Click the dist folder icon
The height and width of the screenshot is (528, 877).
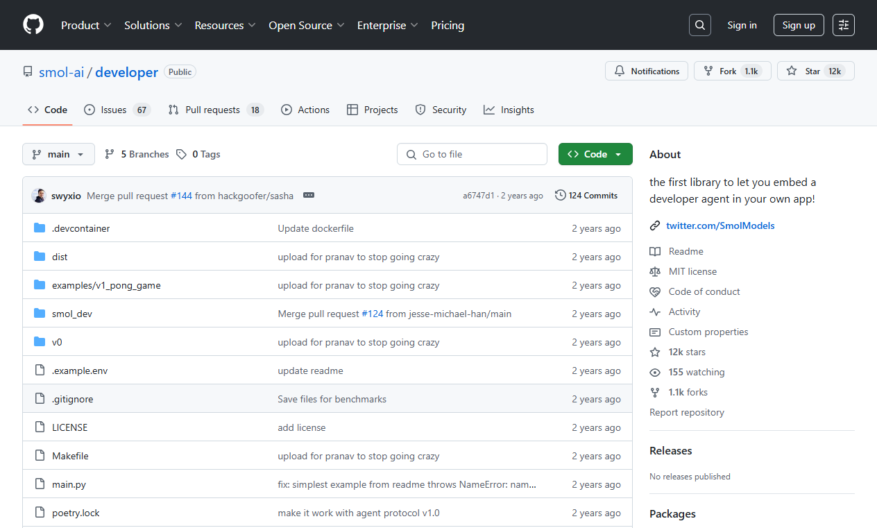click(x=39, y=257)
